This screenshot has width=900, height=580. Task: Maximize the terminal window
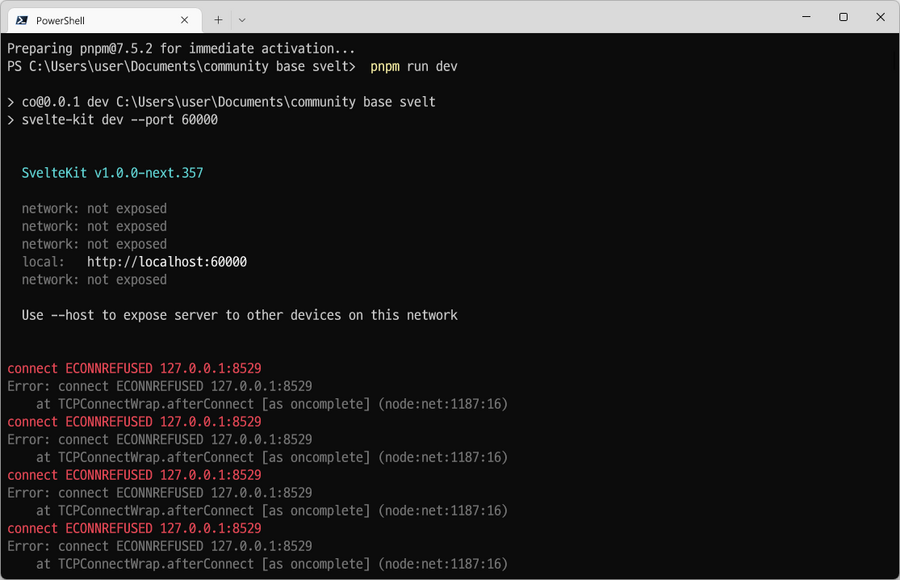[x=843, y=17]
